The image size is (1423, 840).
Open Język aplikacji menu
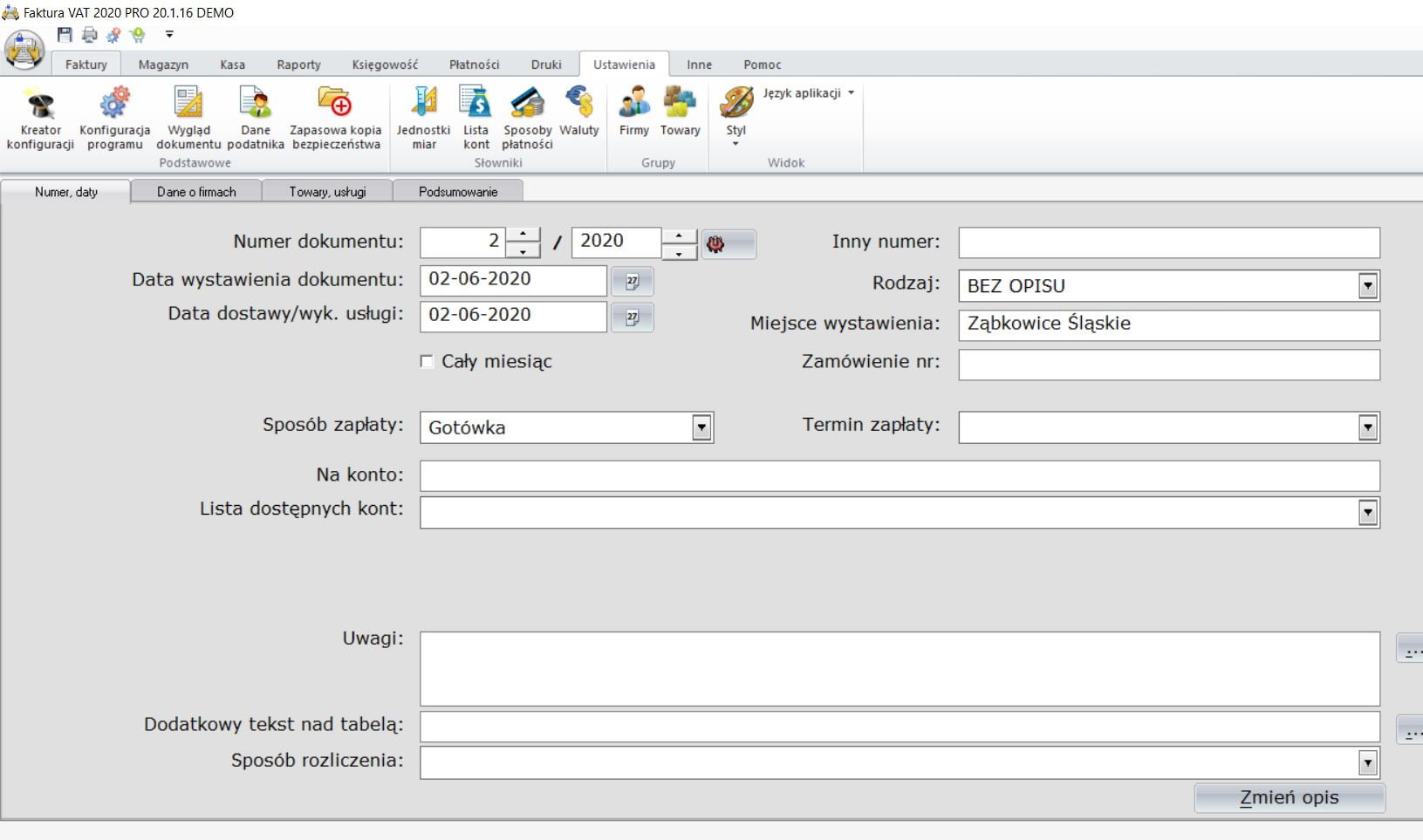click(808, 93)
